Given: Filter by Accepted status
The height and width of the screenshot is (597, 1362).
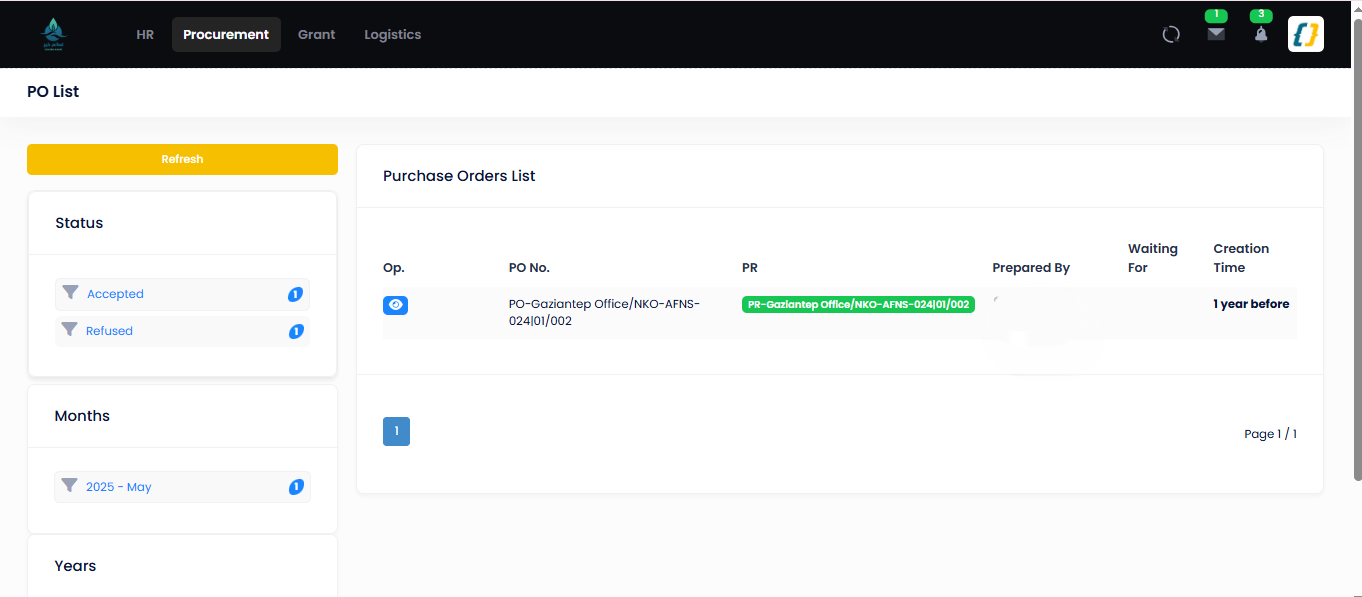Looking at the screenshot, I should pos(182,294).
